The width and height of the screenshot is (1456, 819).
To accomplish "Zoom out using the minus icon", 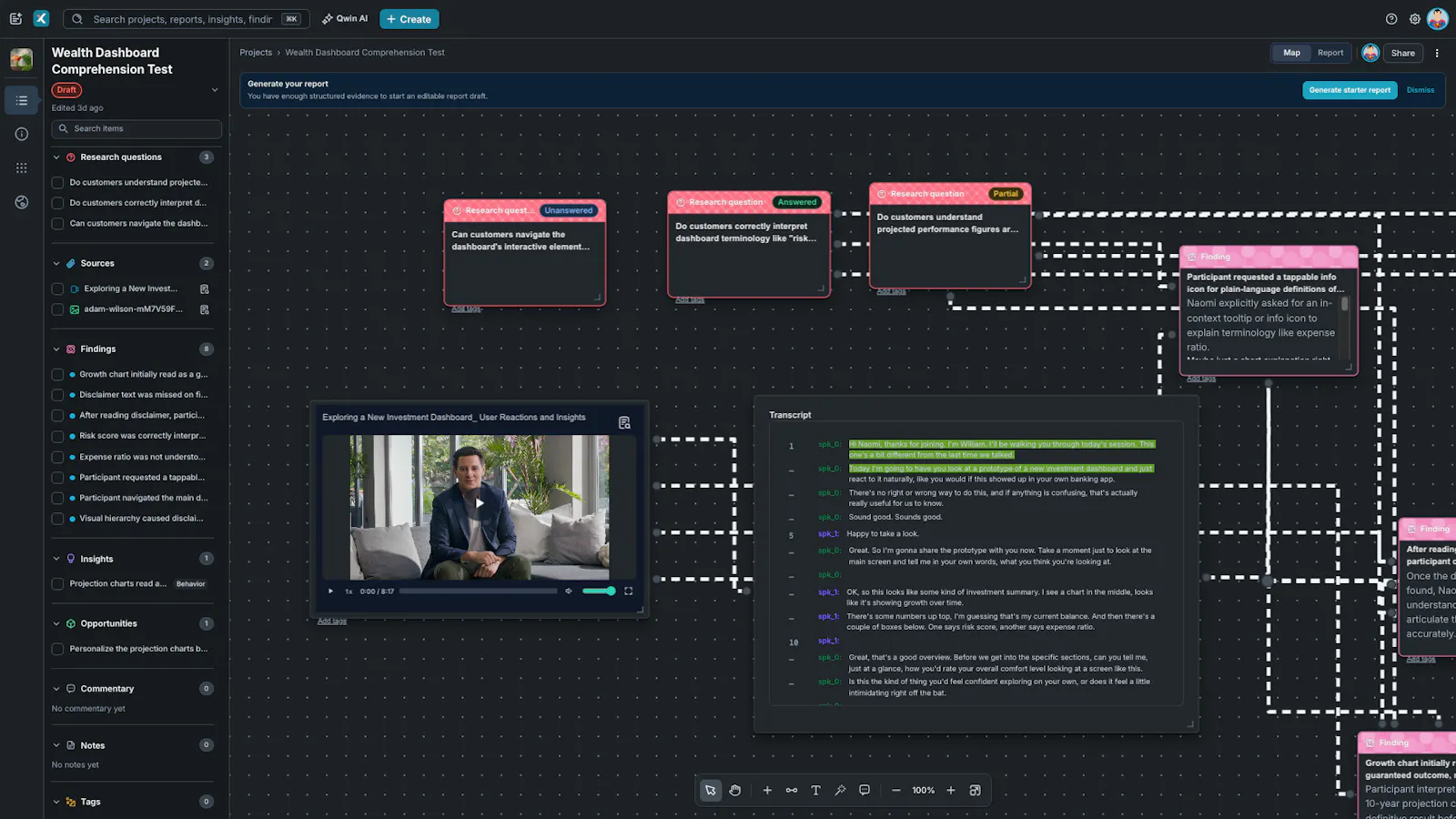I will pyautogui.click(x=896, y=791).
